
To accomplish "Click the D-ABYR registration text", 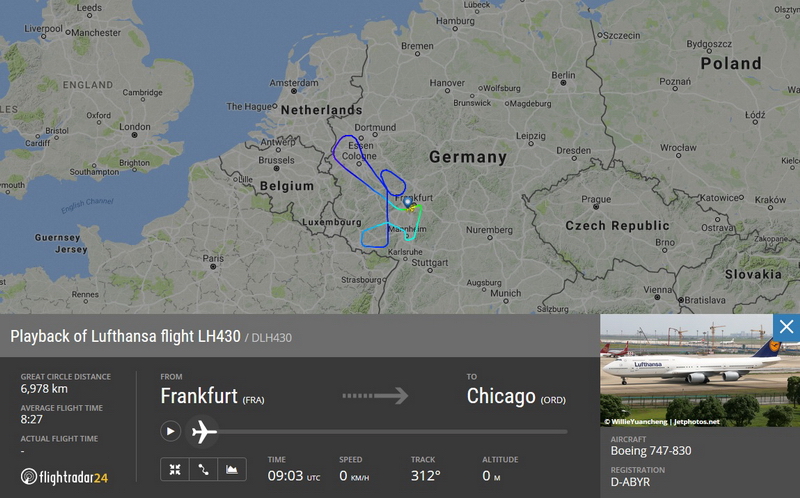I will (x=630, y=482).
